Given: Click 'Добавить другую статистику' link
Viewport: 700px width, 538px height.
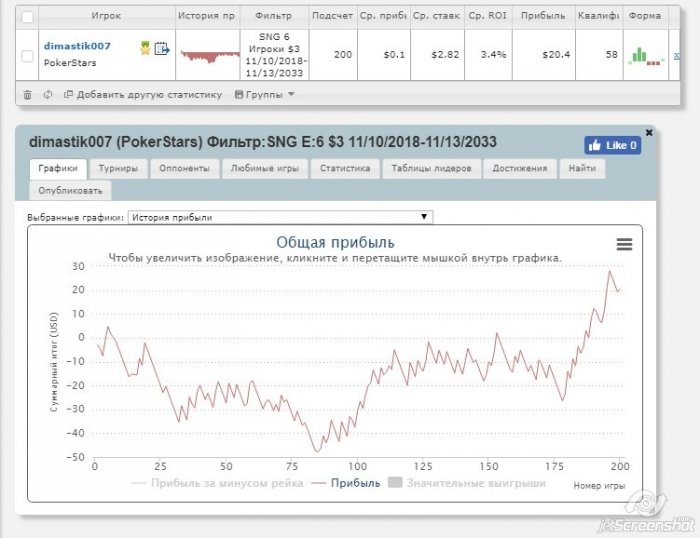Looking at the screenshot, I should click(x=143, y=95).
